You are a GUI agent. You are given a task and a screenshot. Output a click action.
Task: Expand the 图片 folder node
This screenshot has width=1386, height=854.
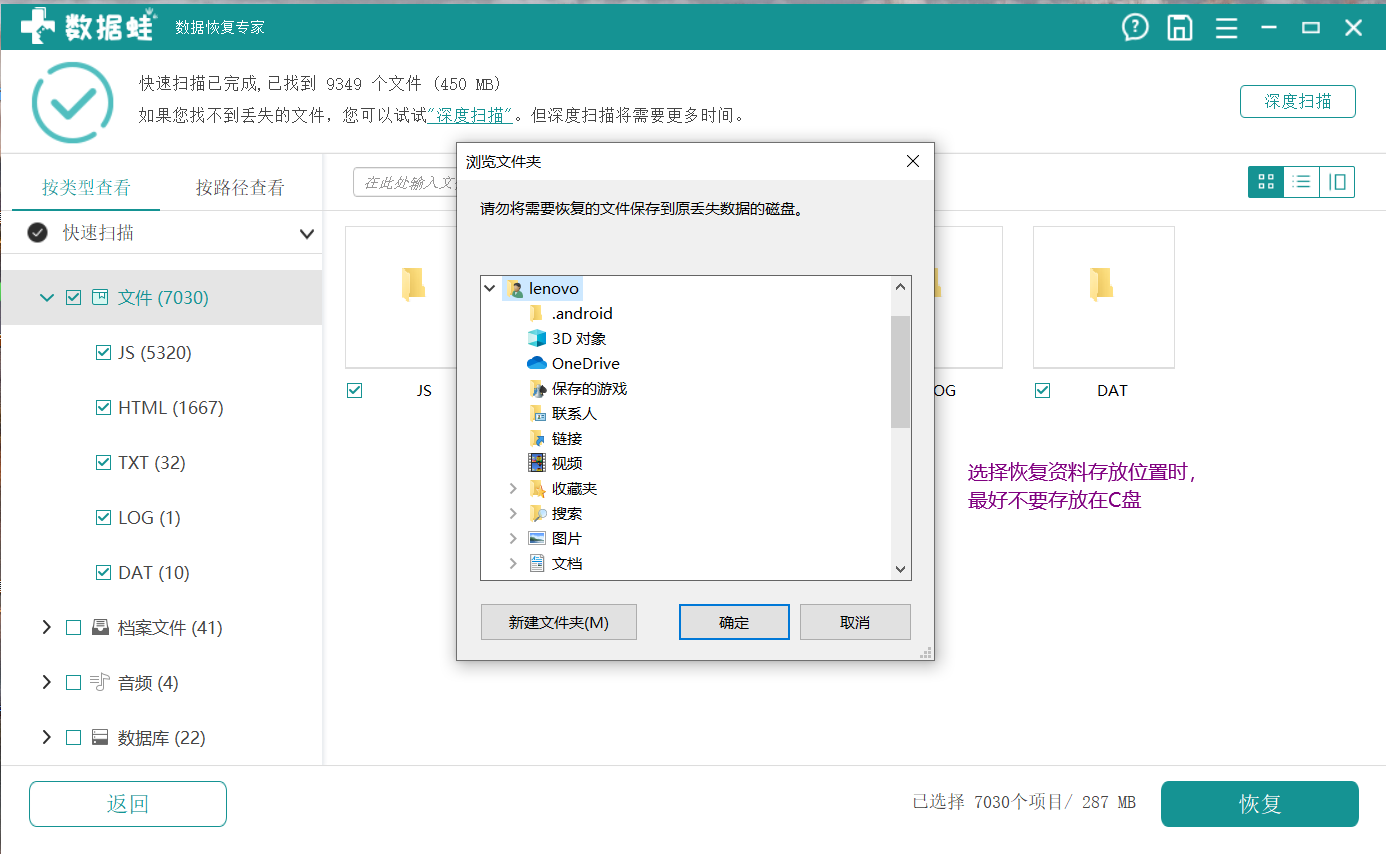(513, 538)
